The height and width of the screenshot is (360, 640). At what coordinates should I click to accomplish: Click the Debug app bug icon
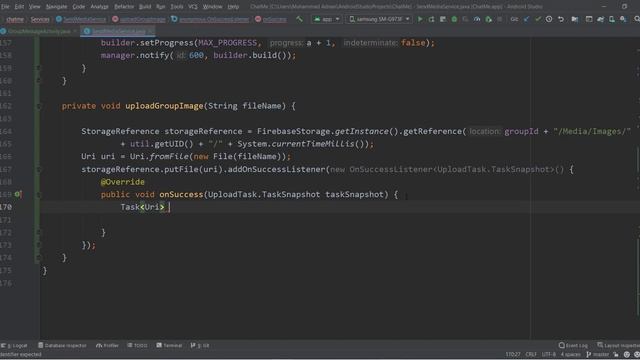click(x=454, y=19)
